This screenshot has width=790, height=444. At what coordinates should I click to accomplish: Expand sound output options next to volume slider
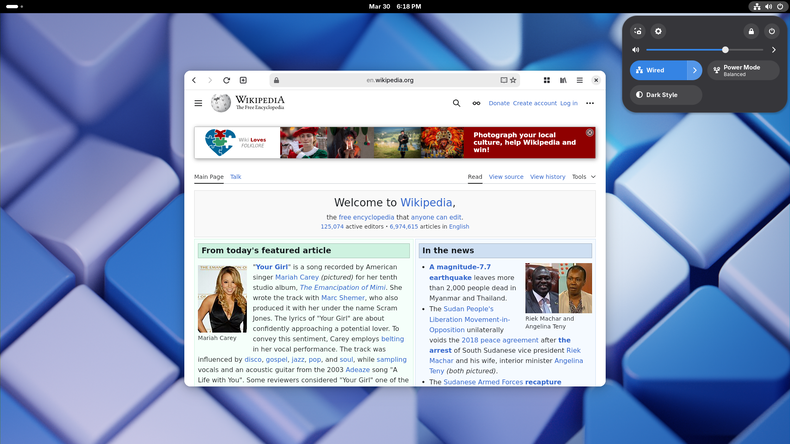pyautogui.click(x=773, y=49)
